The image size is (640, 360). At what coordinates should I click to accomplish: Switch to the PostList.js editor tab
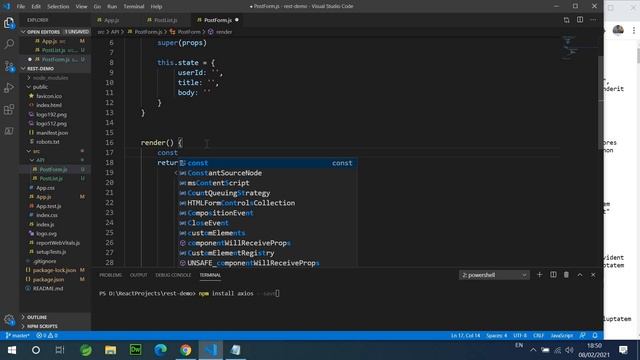pos(165,20)
